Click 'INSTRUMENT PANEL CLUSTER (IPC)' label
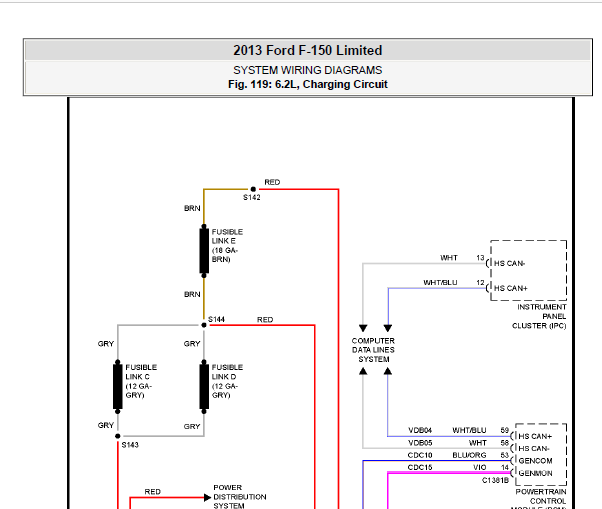 [539, 316]
